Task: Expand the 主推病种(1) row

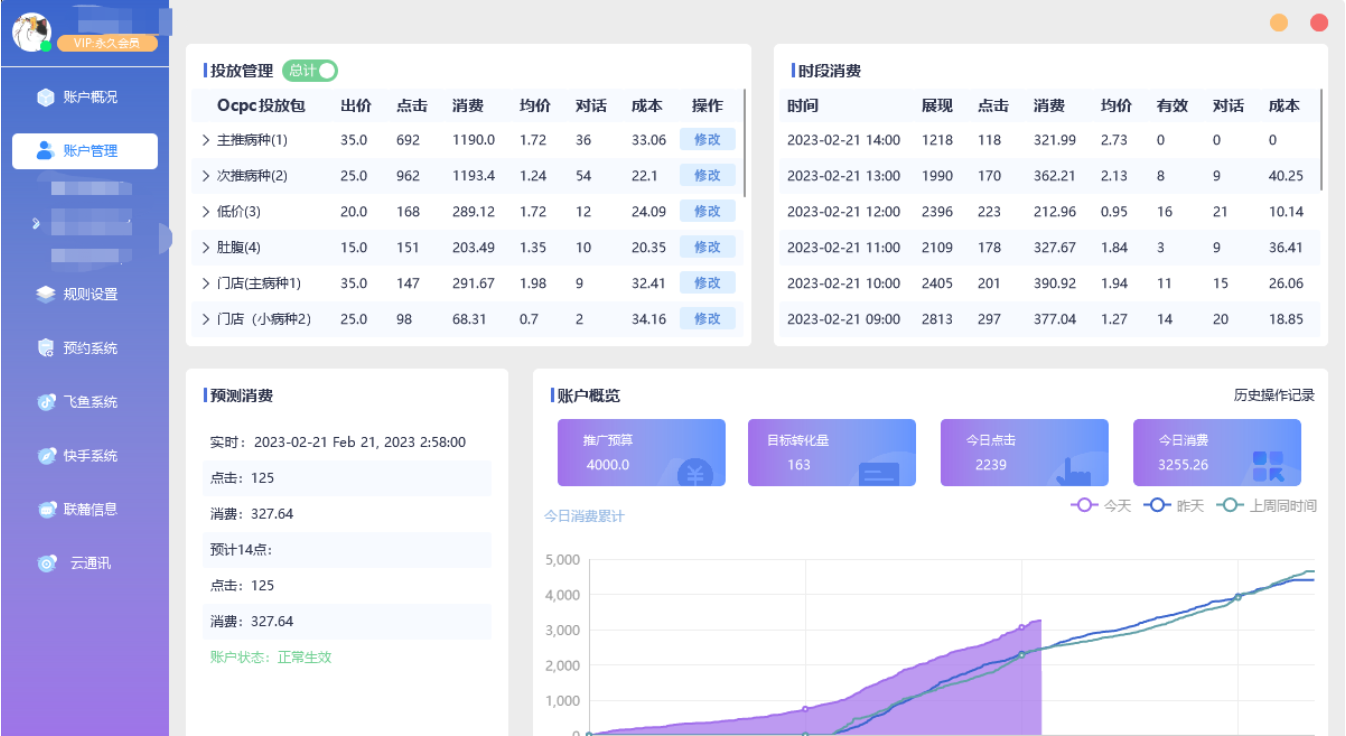Action: 206,140
